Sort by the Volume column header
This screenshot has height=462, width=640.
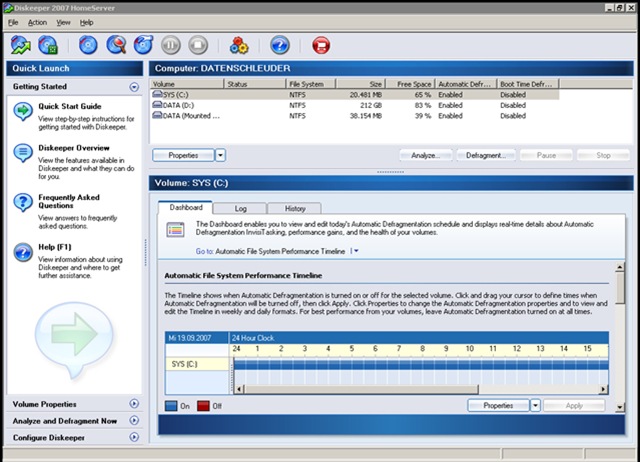[187, 84]
